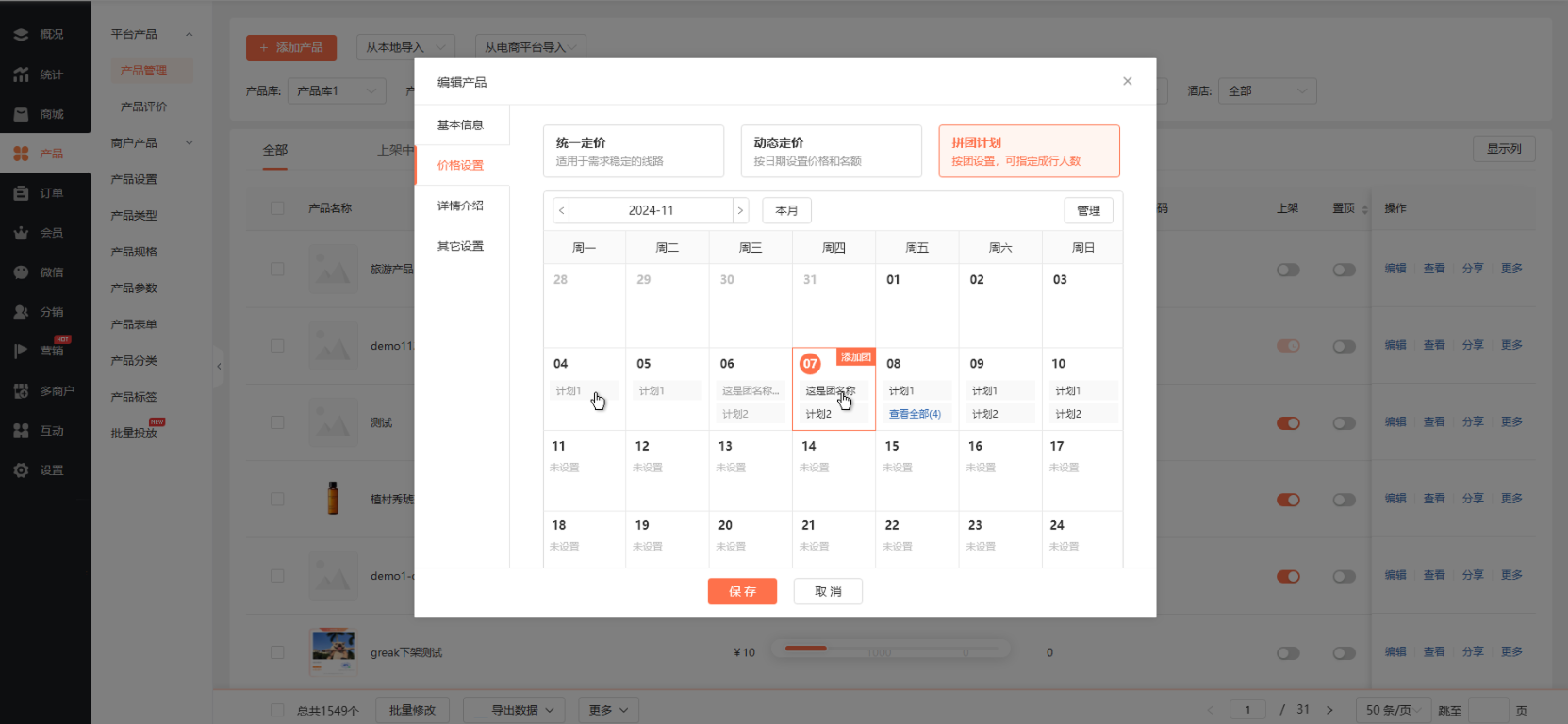This screenshot has width=1568, height=724.
Task: Open the 互动 interaction sidebar icon
Action: (x=21, y=431)
